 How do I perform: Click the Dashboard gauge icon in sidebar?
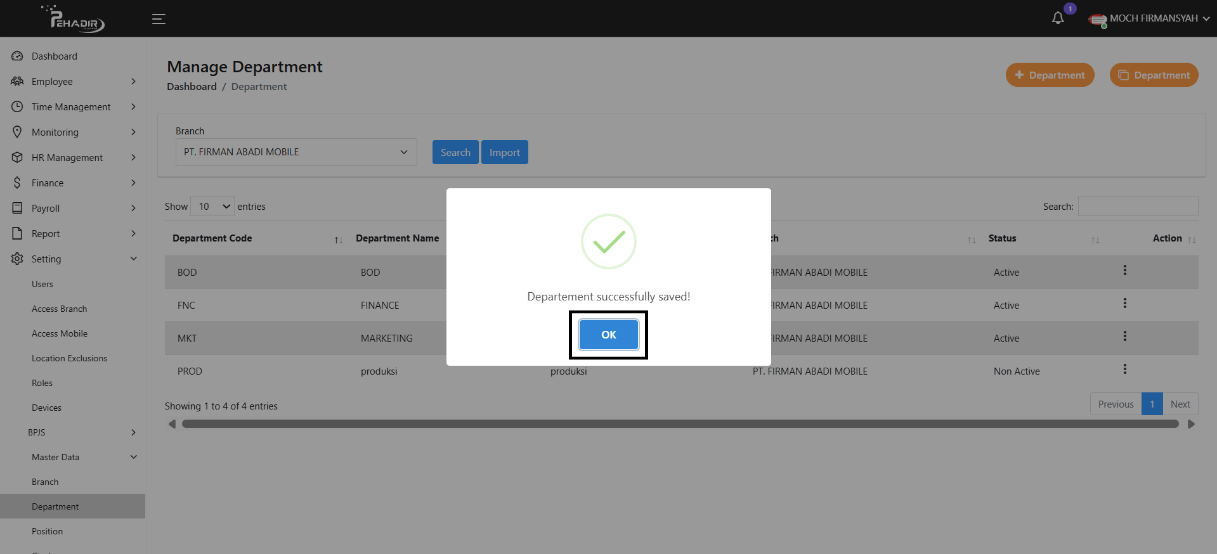[x=17, y=56]
